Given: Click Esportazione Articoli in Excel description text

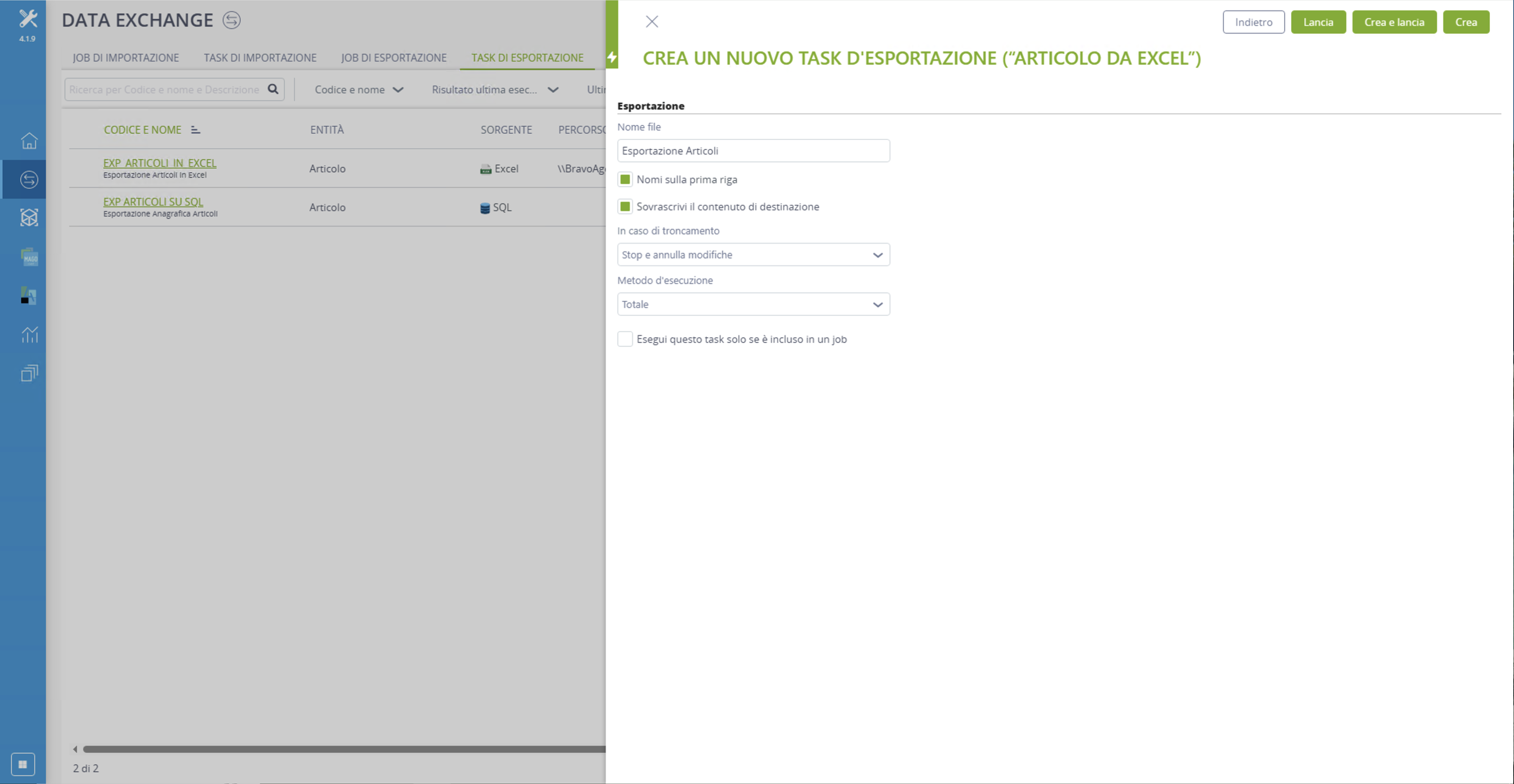Looking at the screenshot, I should (155, 175).
